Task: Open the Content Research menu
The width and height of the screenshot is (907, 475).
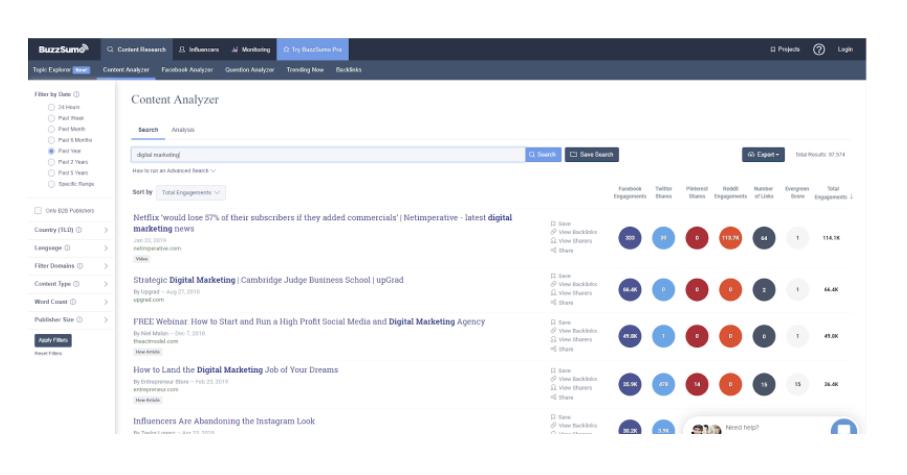Action: click(137, 50)
